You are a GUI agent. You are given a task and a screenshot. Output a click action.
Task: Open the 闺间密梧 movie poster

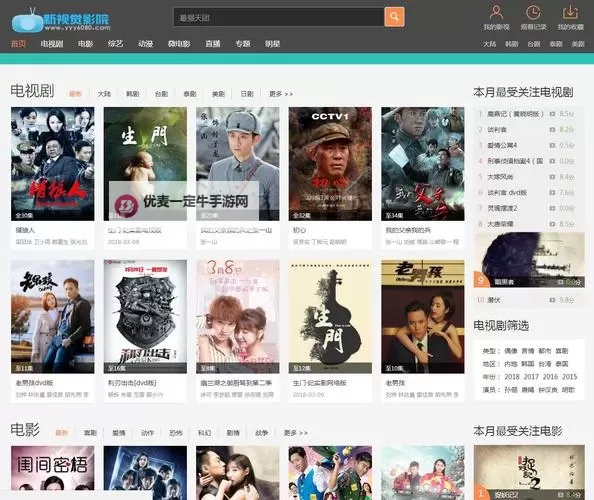pyautogui.click(x=53, y=473)
